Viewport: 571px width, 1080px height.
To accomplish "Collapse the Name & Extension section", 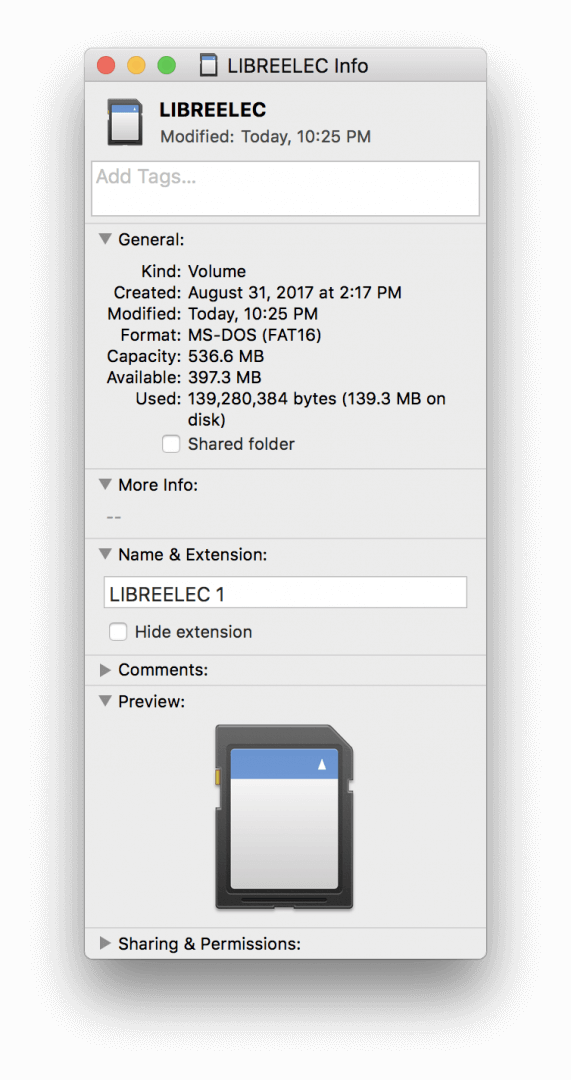I will (105, 554).
